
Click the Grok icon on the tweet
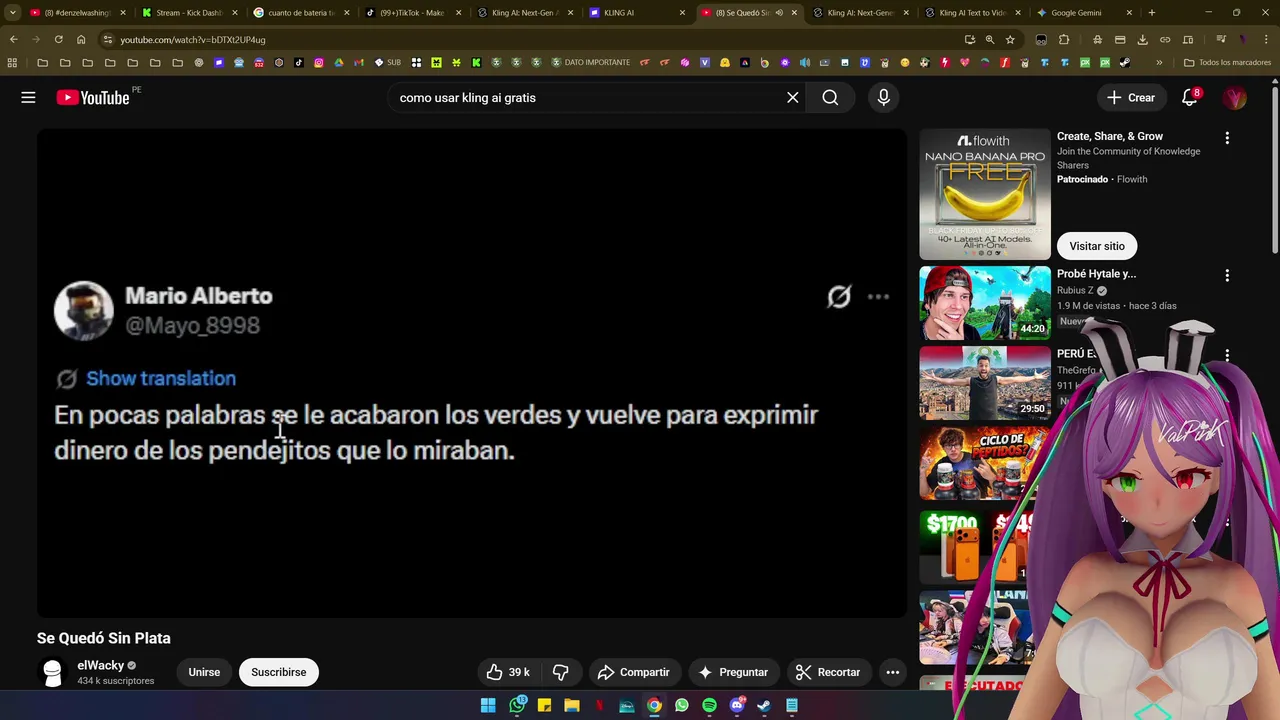(839, 296)
